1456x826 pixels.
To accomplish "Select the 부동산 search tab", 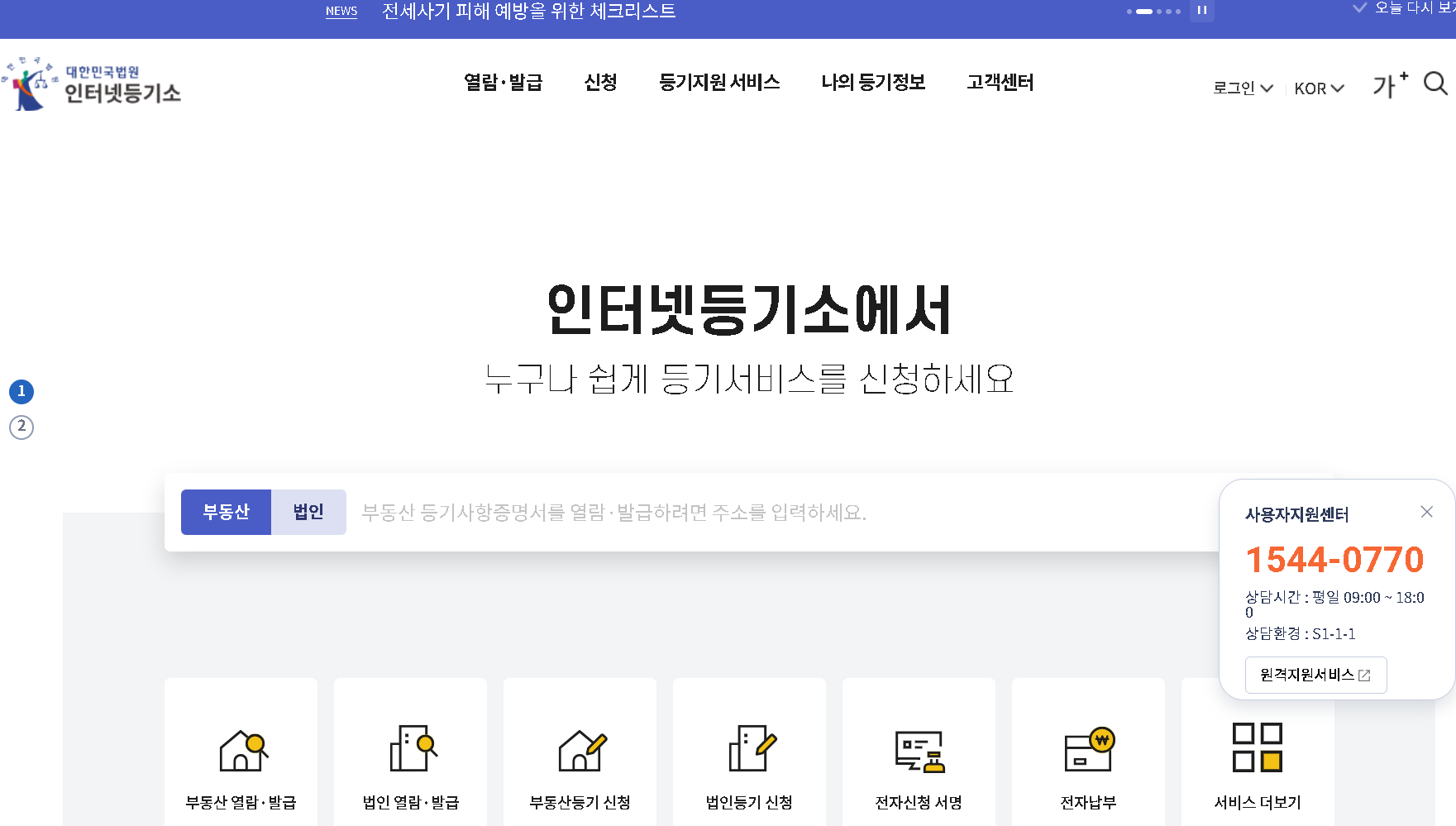I will pos(227,512).
